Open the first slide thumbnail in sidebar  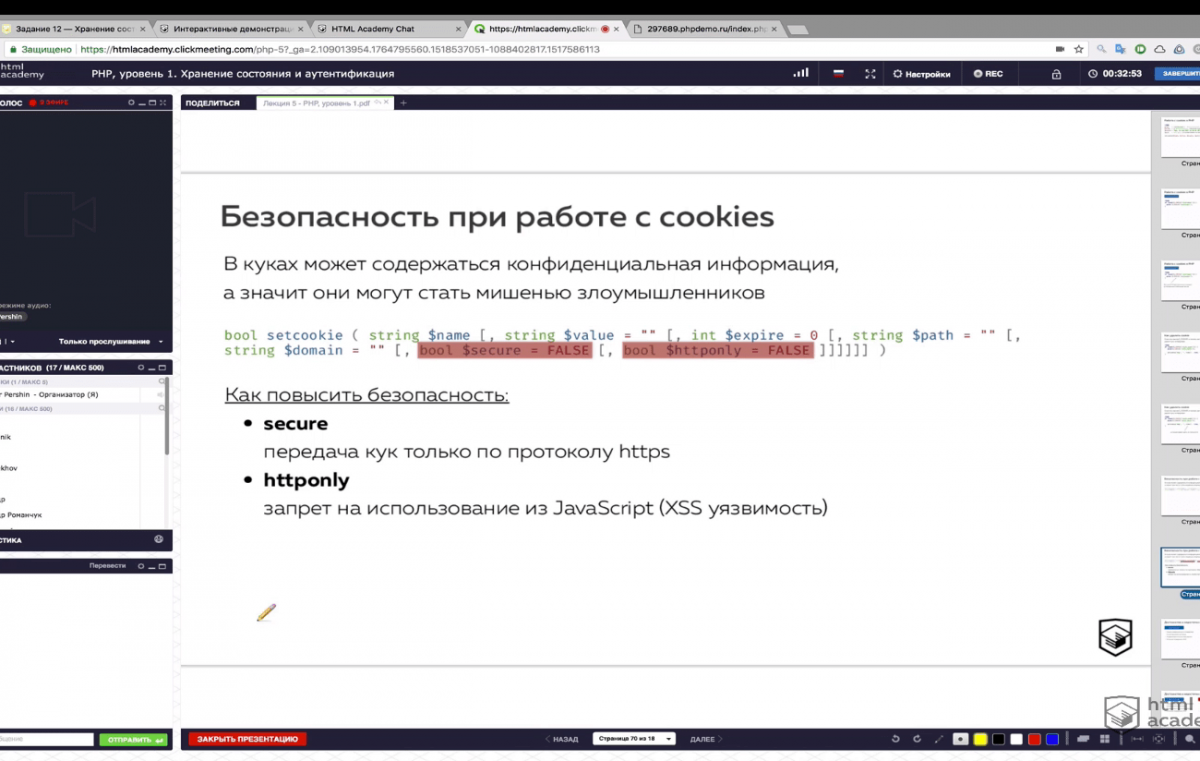pyautogui.click(x=1180, y=136)
